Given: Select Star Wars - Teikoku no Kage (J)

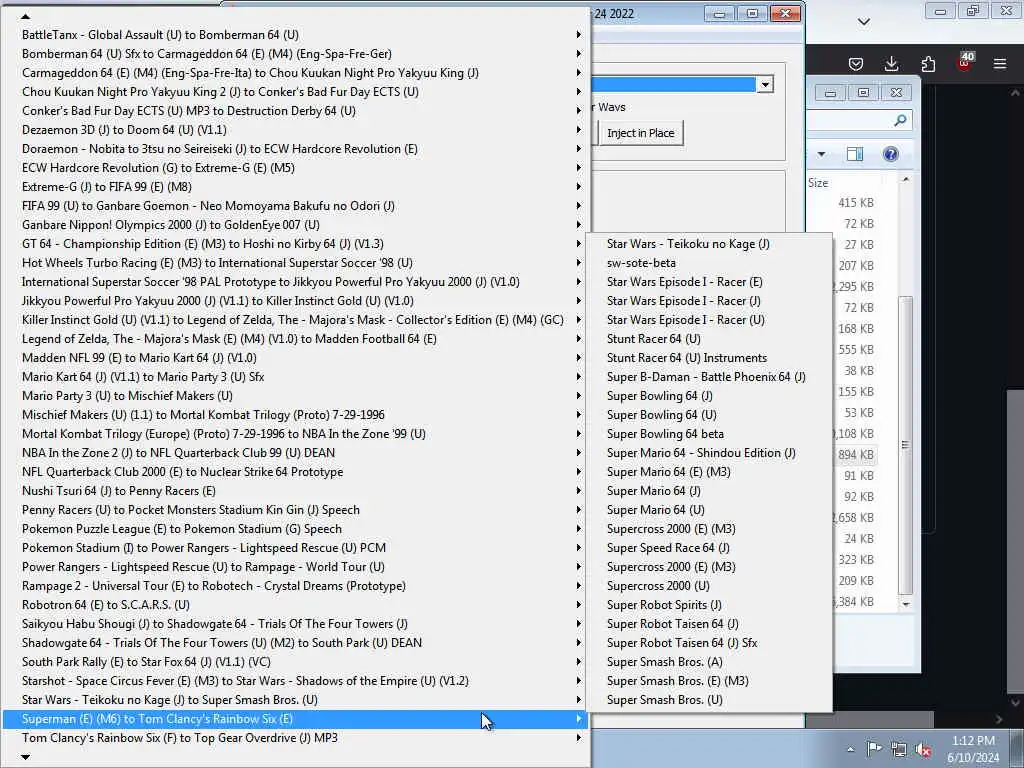Looking at the screenshot, I should click(x=709, y=244).
